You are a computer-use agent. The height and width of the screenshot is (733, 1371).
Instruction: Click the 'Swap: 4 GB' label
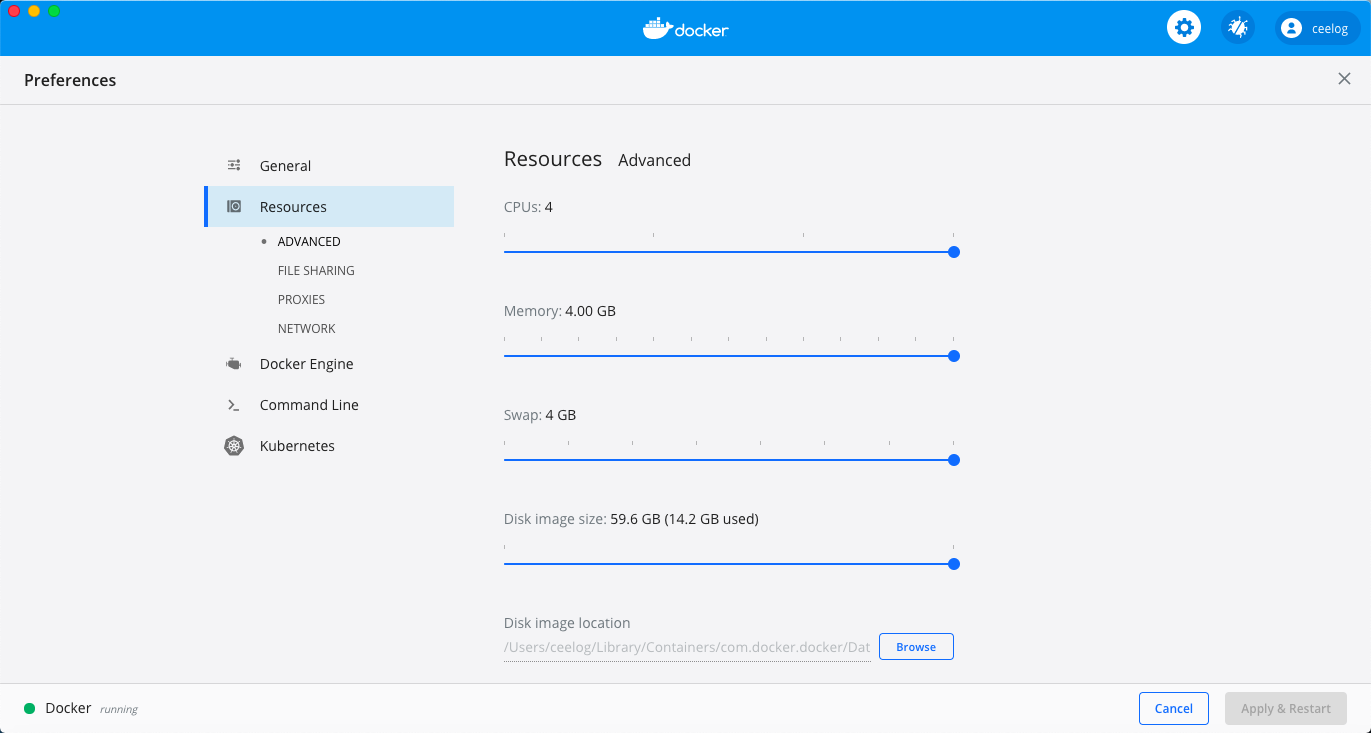coord(540,415)
